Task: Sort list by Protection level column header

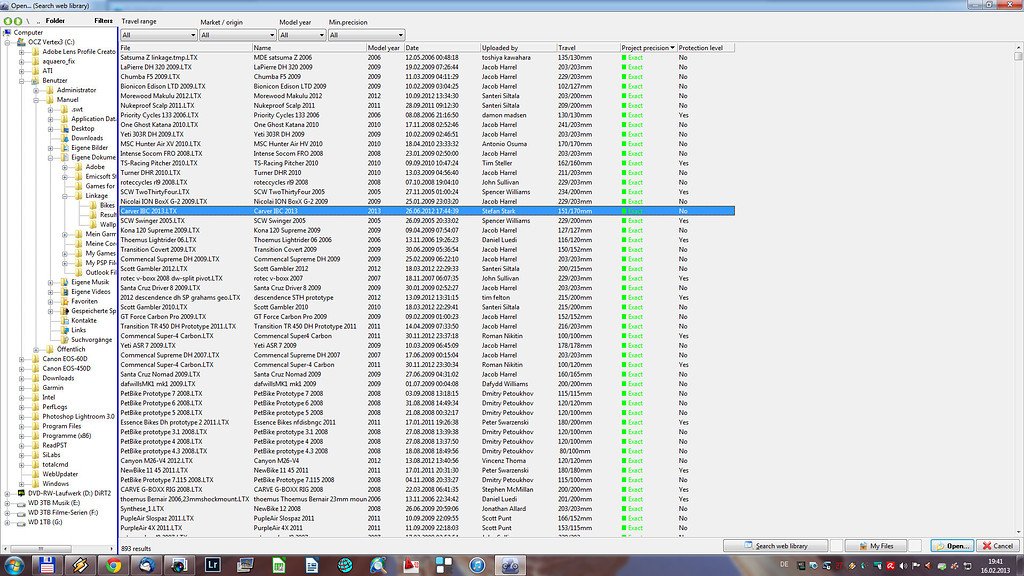Action: (x=706, y=48)
